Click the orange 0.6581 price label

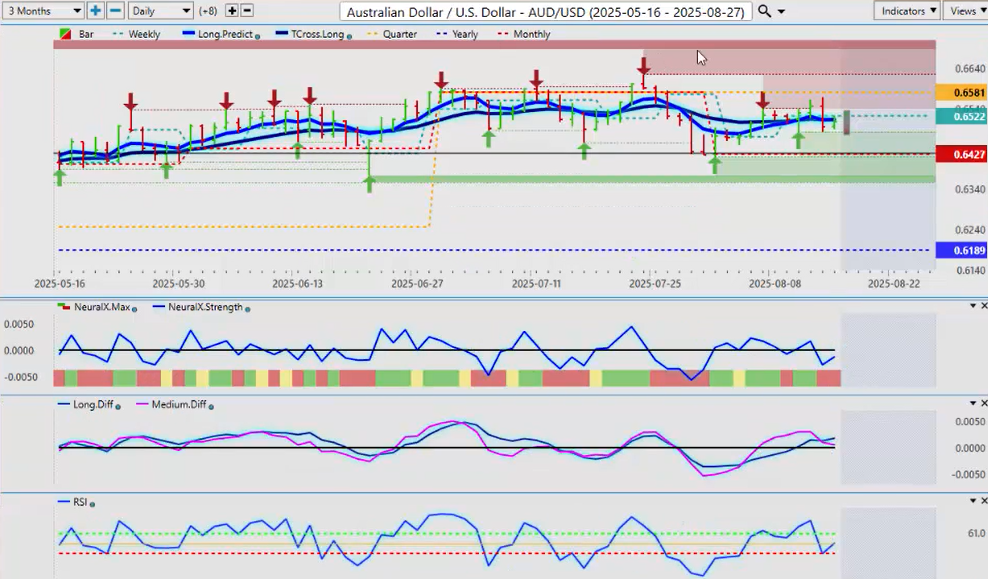961,92
